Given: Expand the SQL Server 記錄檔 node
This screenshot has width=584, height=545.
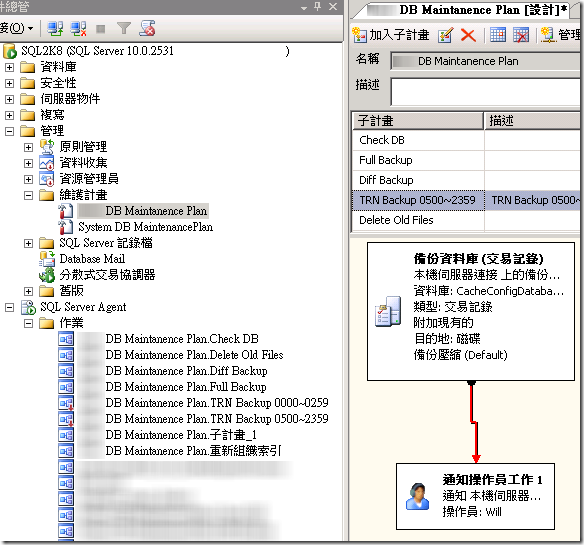Looking at the screenshot, I should (28, 243).
